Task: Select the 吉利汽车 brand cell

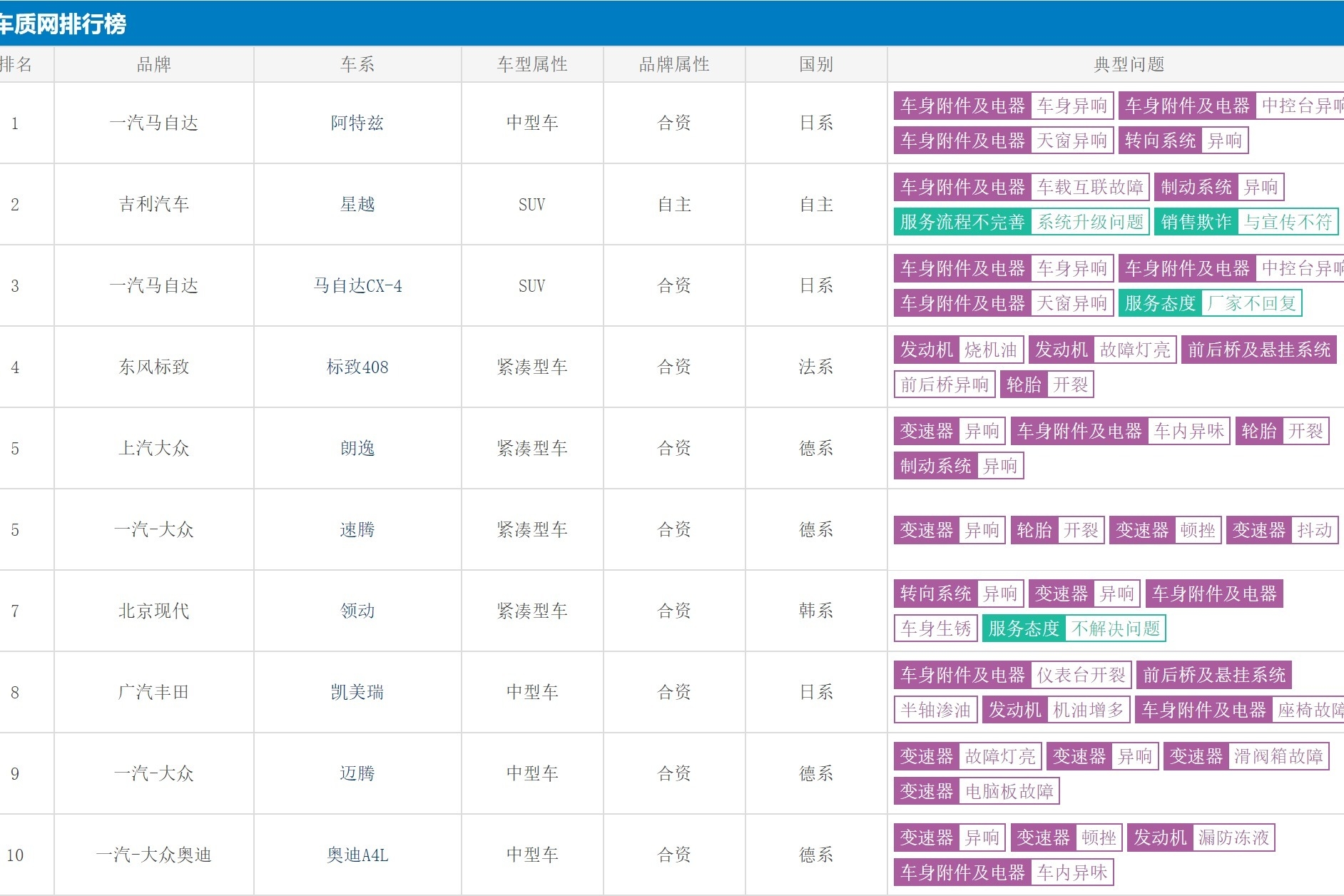Action: tap(154, 205)
